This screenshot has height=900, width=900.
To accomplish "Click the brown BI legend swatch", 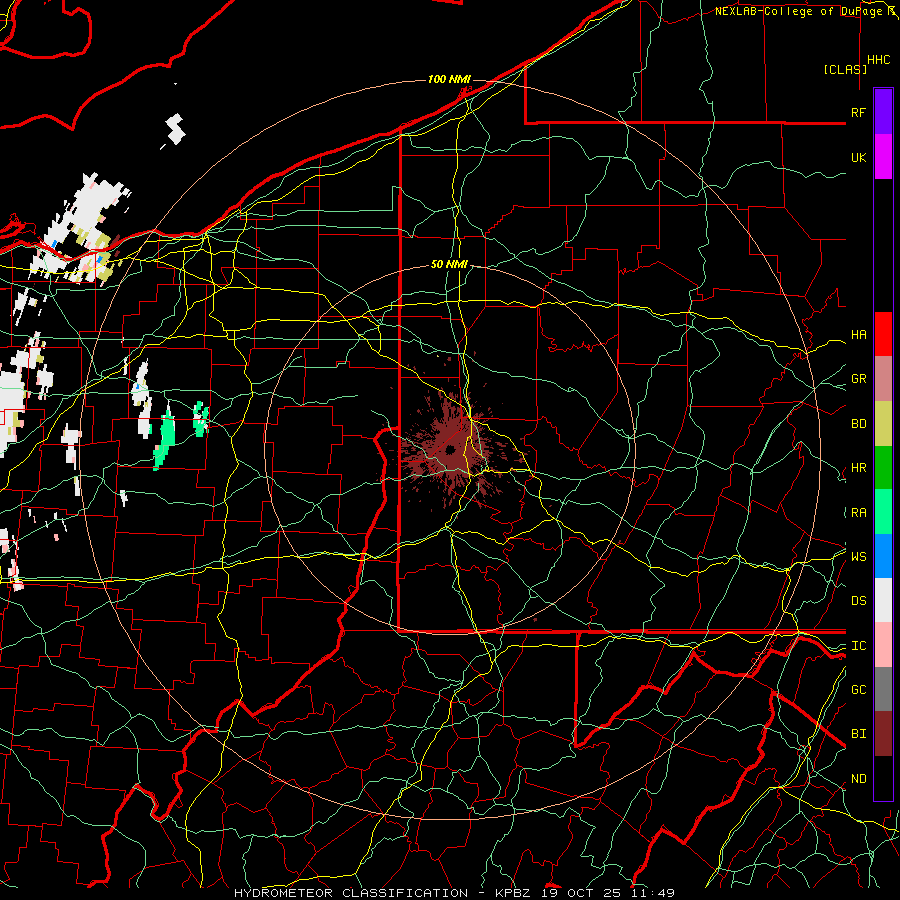I will [x=883, y=734].
